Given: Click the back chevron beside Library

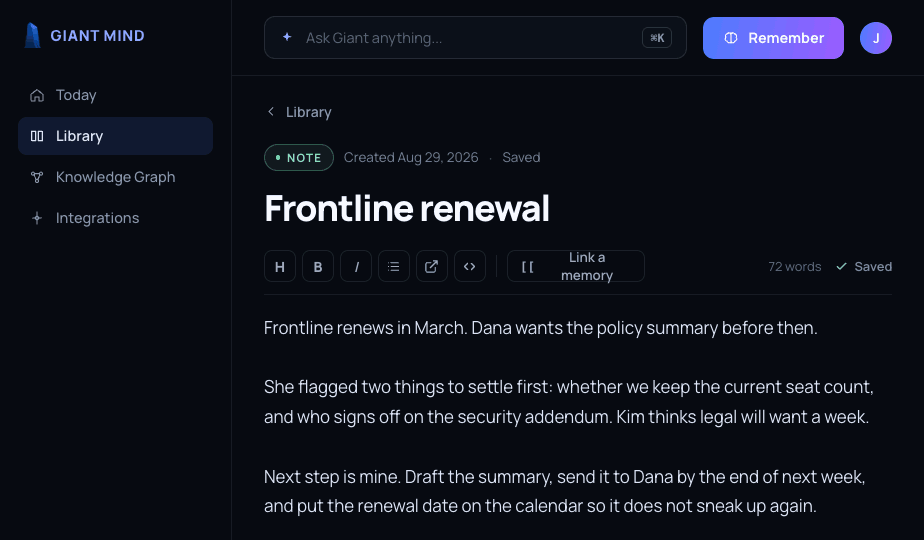Looking at the screenshot, I should click(271, 111).
